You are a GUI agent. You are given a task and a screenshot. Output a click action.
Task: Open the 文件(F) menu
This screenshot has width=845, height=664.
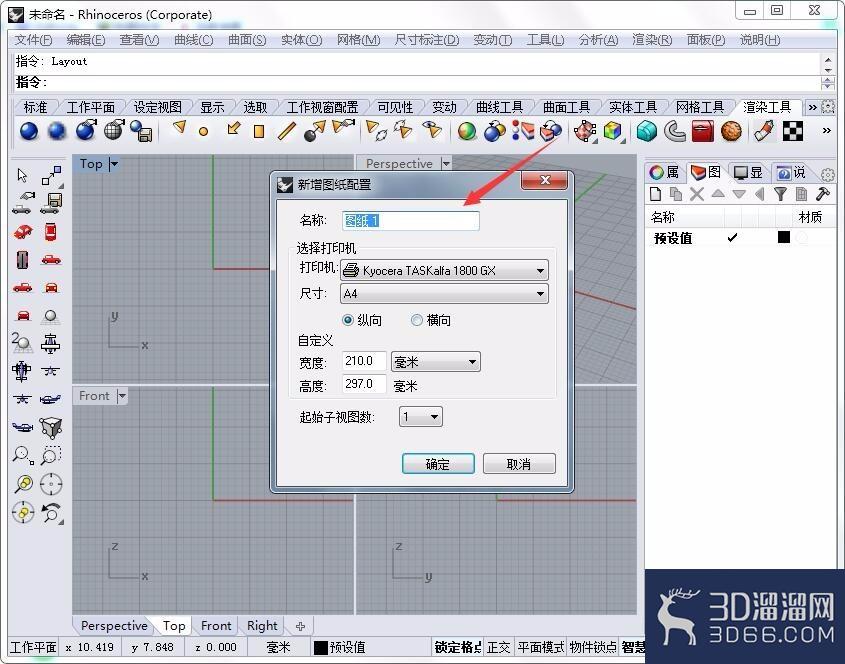[33, 40]
